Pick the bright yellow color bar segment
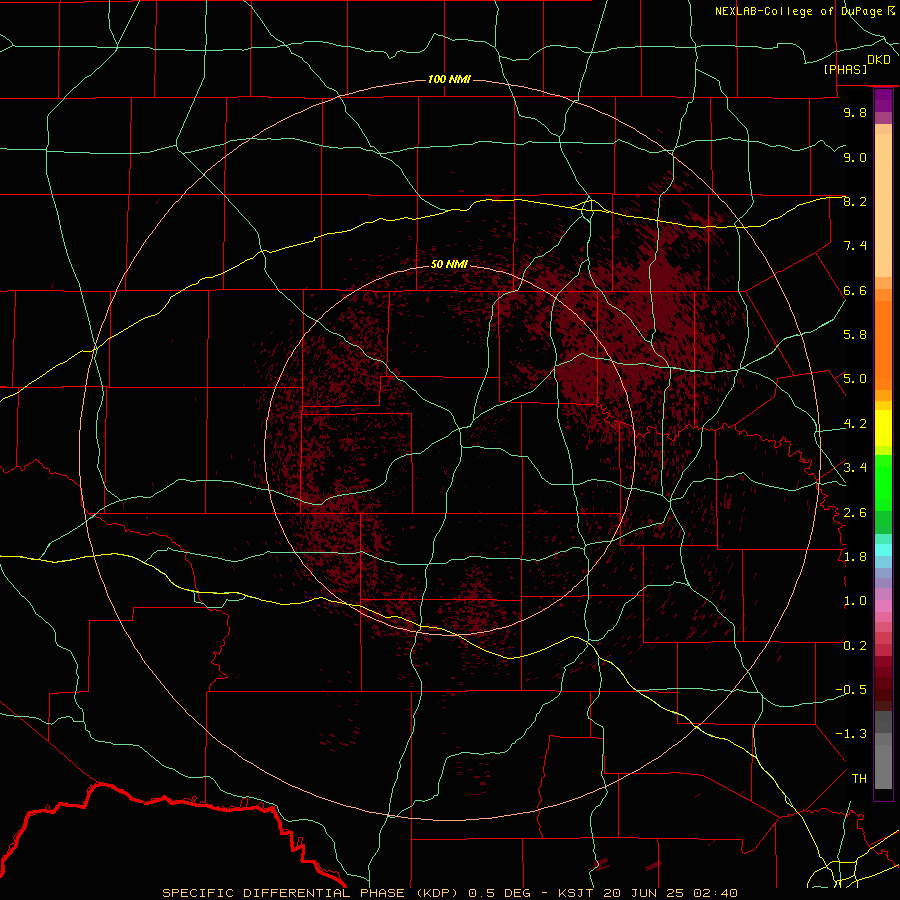900x900 pixels. (883, 428)
